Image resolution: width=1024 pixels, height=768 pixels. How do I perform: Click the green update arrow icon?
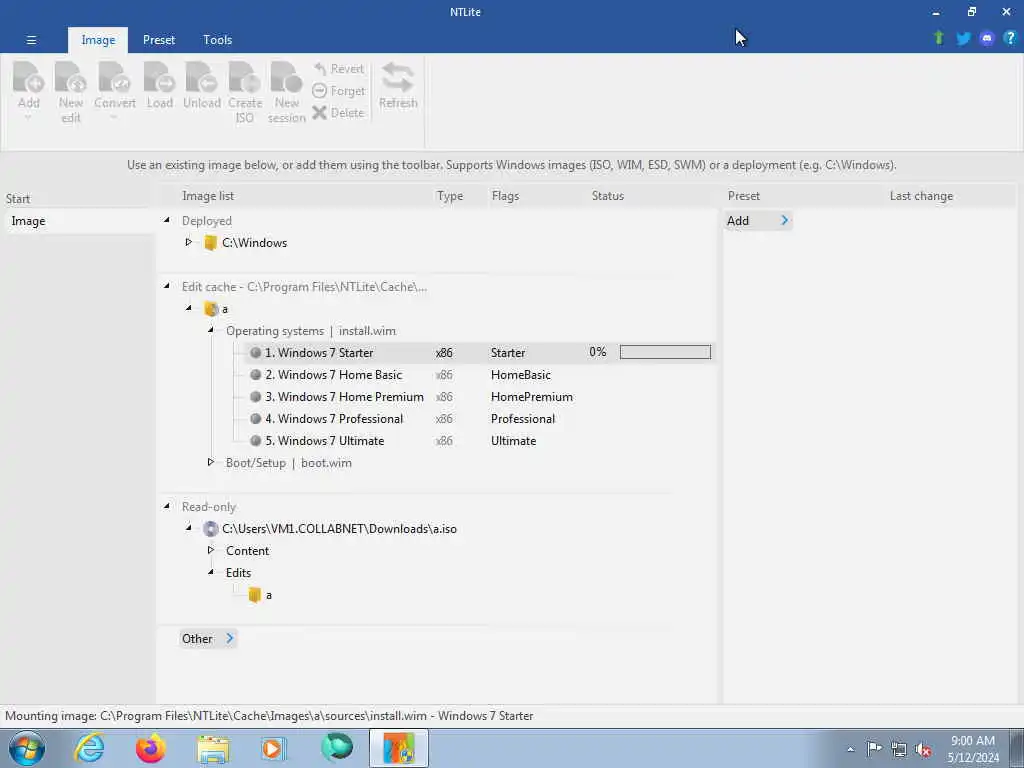938,38
